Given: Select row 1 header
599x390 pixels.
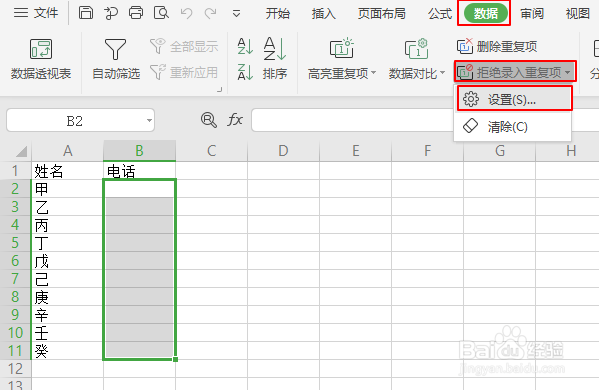Looking at the screenshot, I should coord(15,170).
